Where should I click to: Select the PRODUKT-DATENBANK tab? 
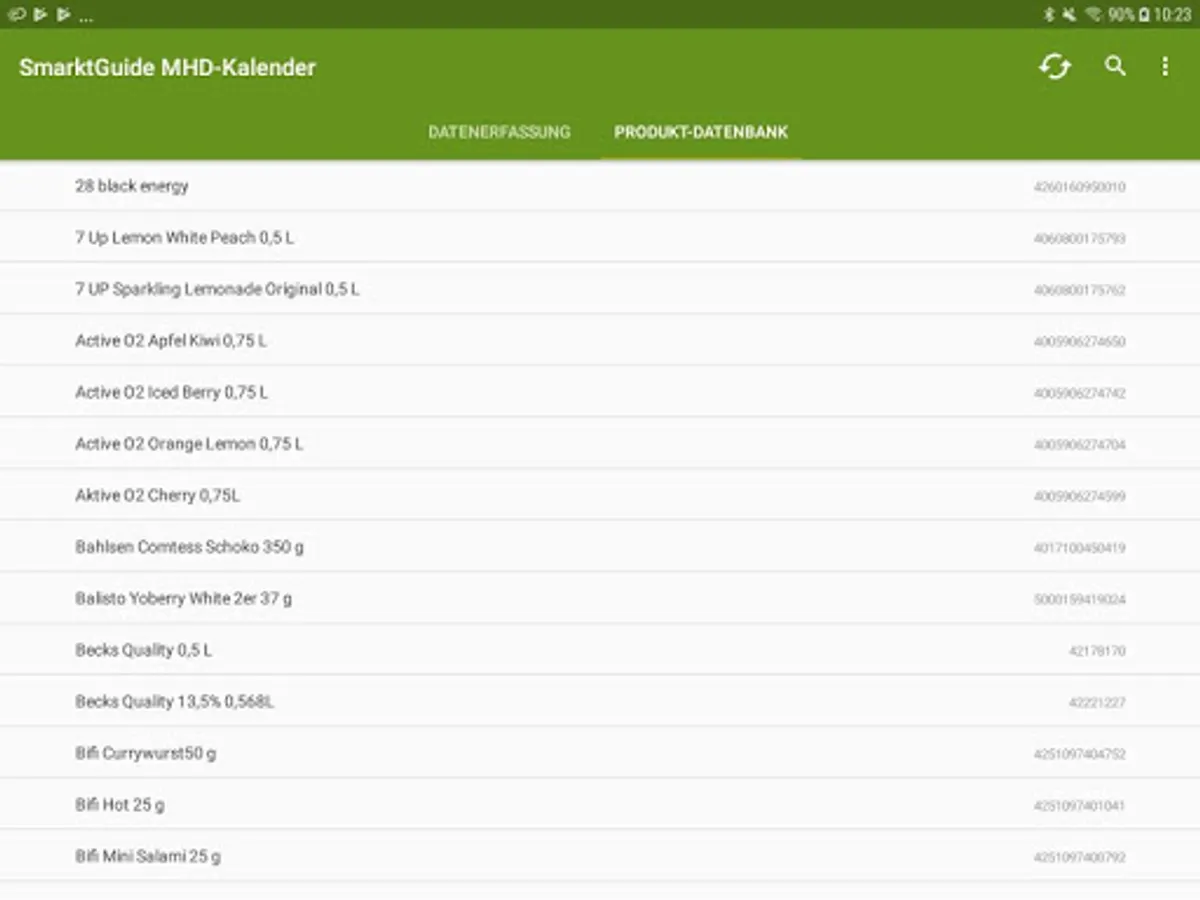(x=701, y=132)
